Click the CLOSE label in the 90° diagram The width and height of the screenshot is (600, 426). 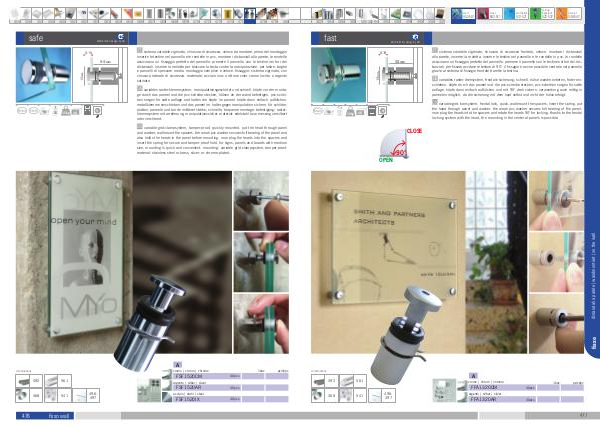tap(414, 131)
